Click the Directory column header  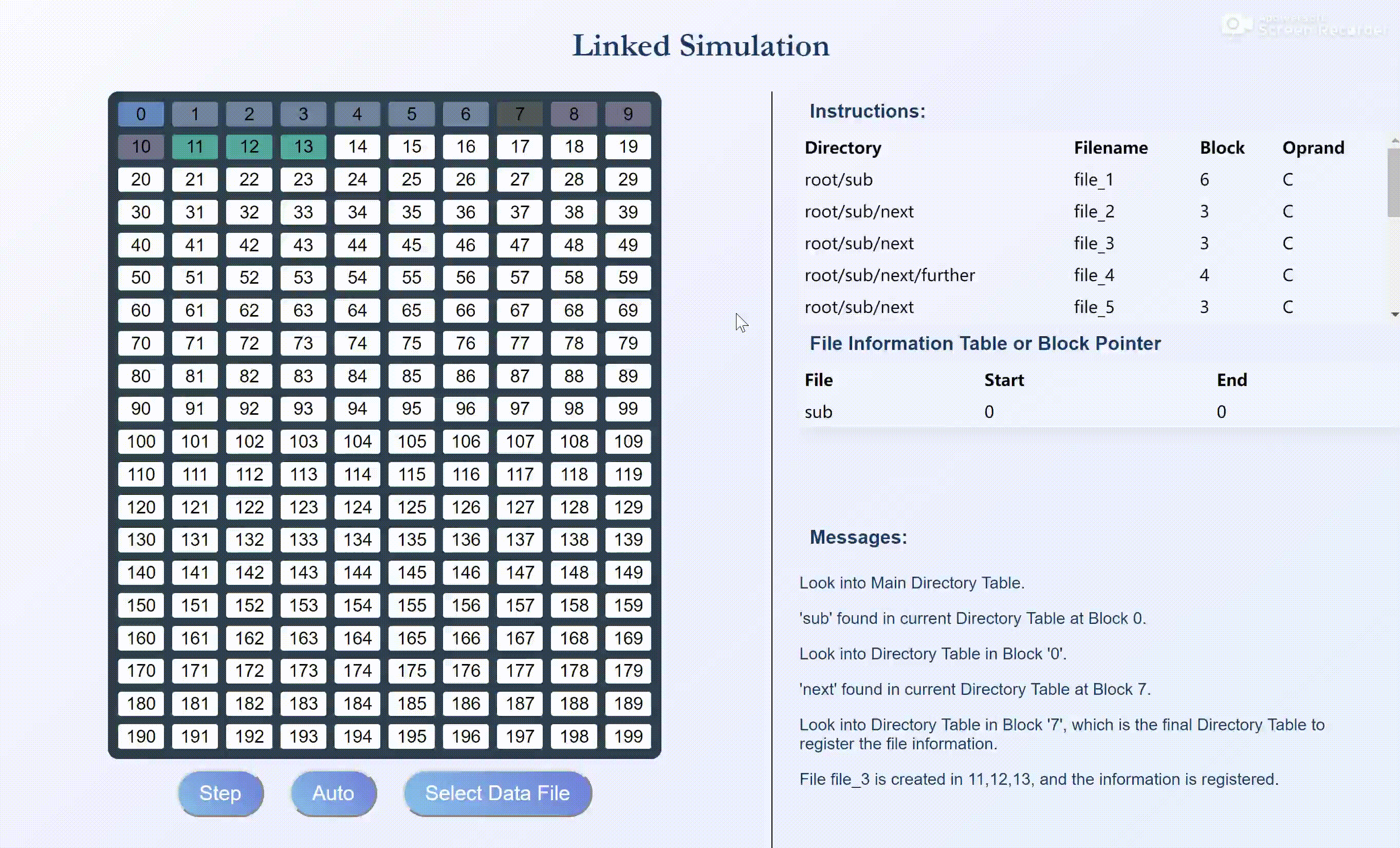(842, 148)
